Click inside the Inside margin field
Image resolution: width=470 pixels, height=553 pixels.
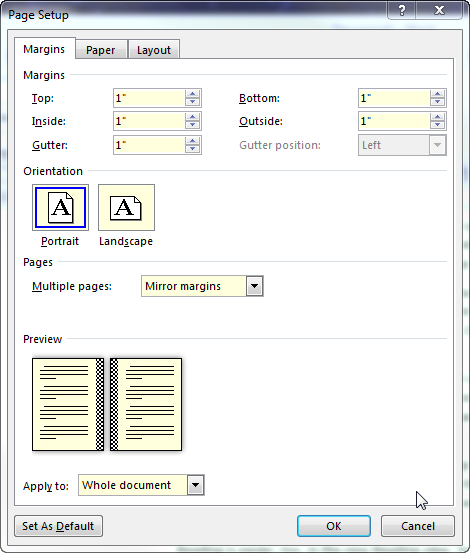tap(149, 121)
